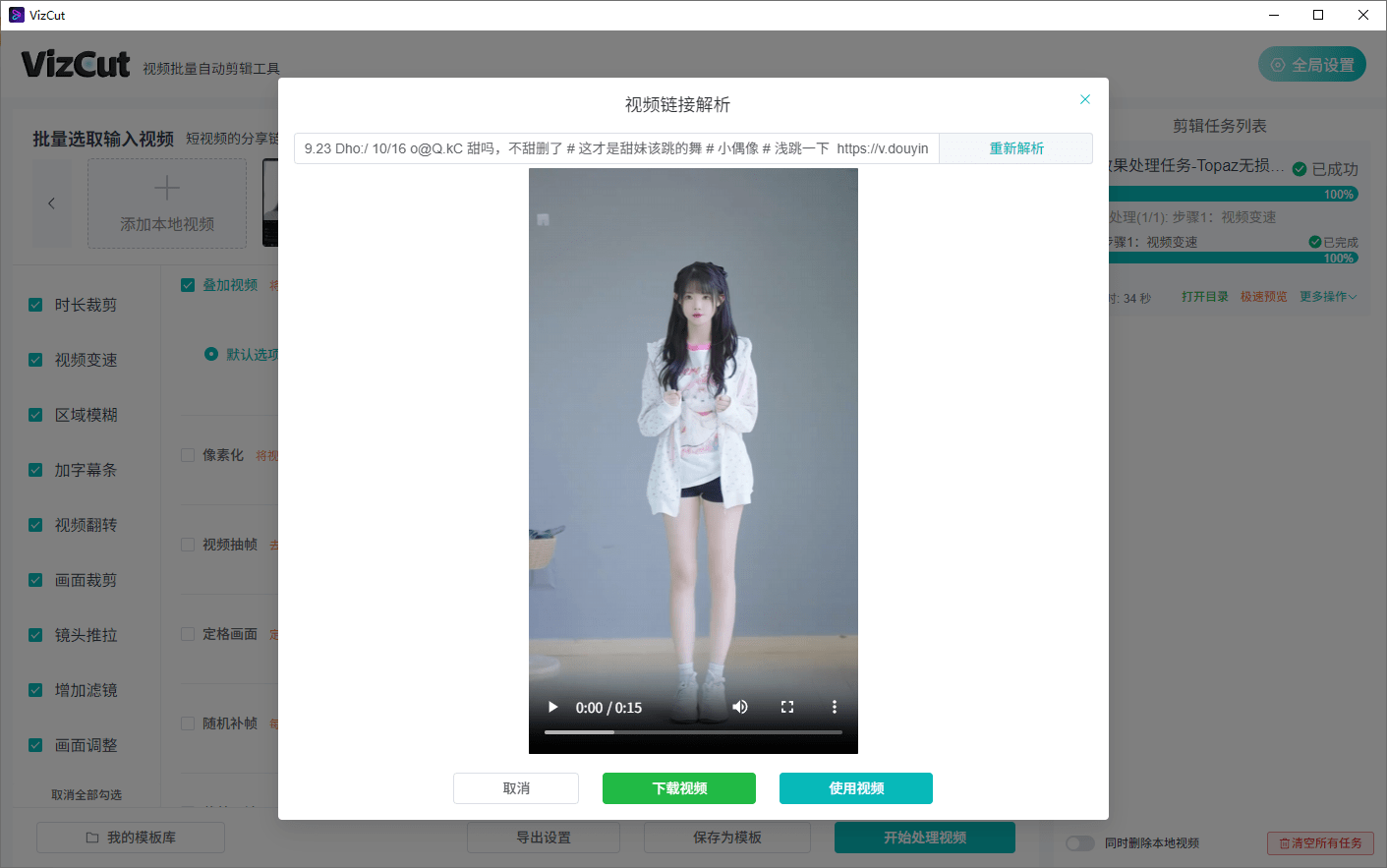Mute the video using the speaker icon

tap(740, 707)
